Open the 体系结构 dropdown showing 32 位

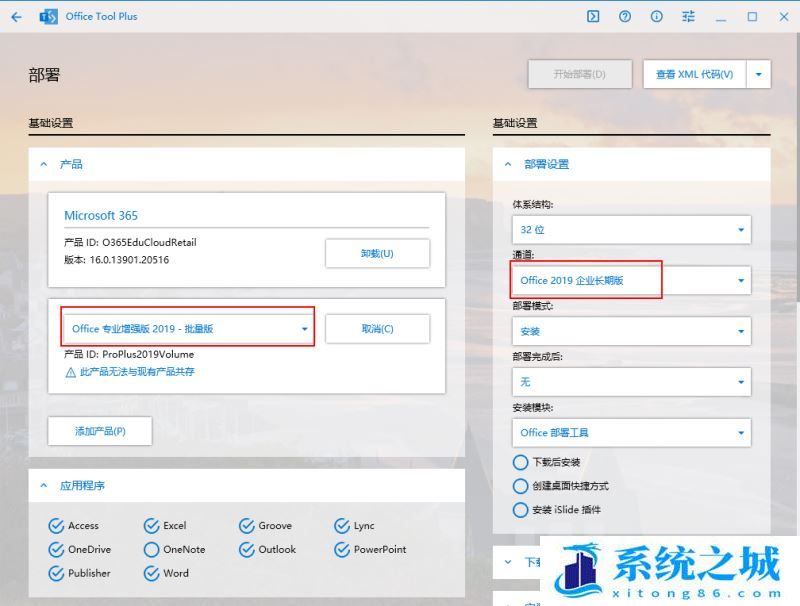click(632, 230)
